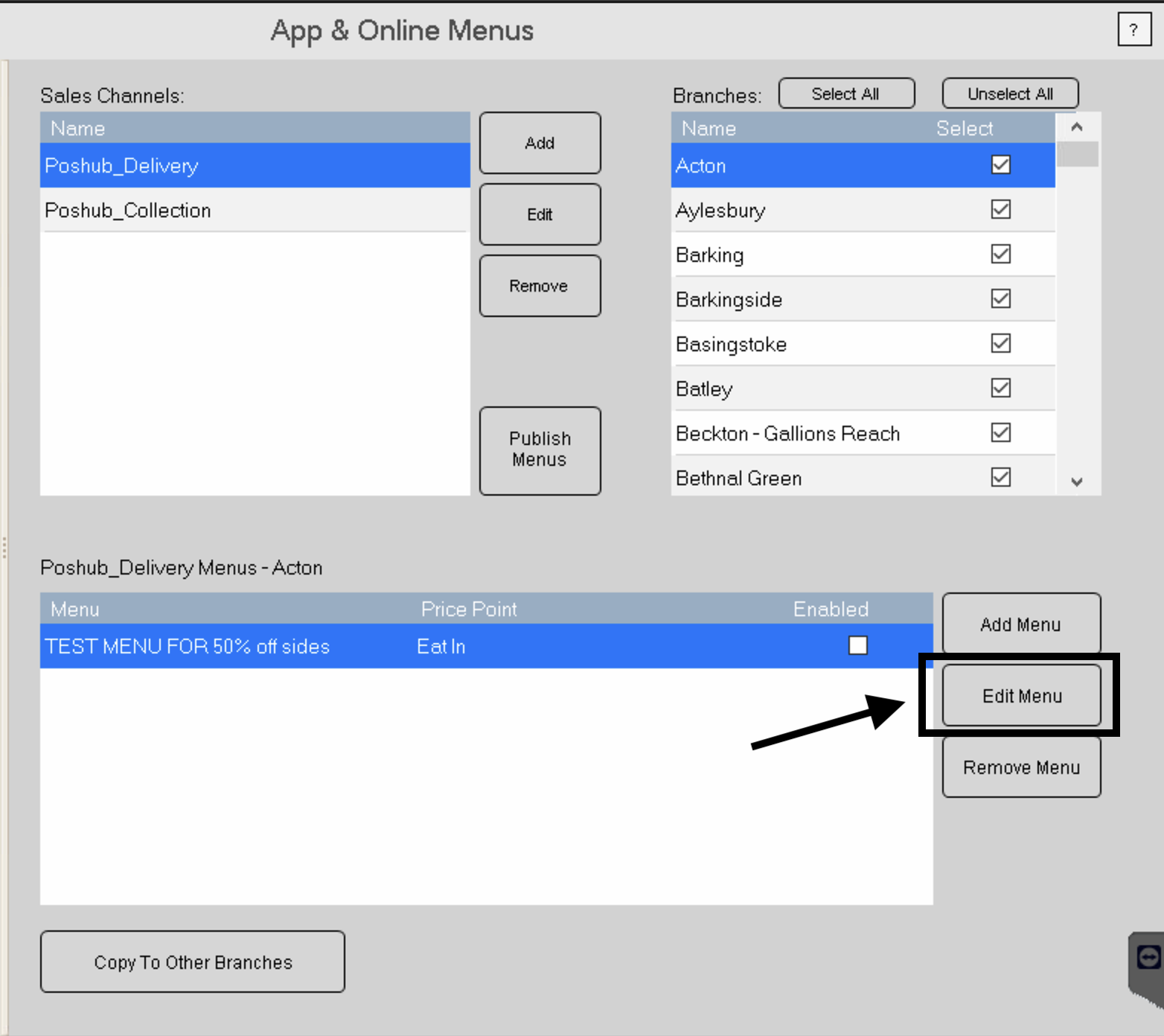Click the Add Menu button

click(1020, 624)
